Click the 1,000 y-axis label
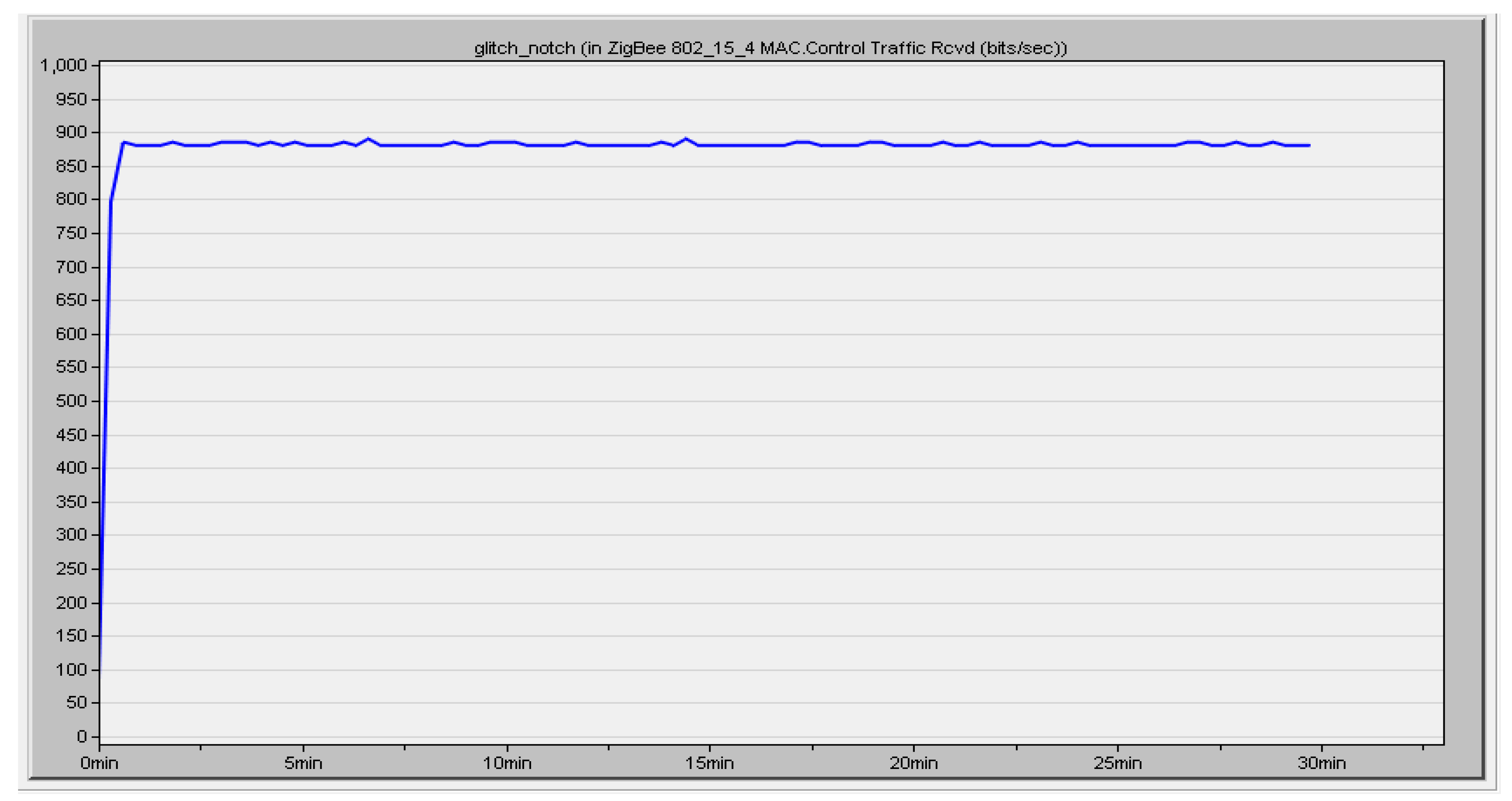The height and width of the screenshot is (801, 1512). click(63, 66)
